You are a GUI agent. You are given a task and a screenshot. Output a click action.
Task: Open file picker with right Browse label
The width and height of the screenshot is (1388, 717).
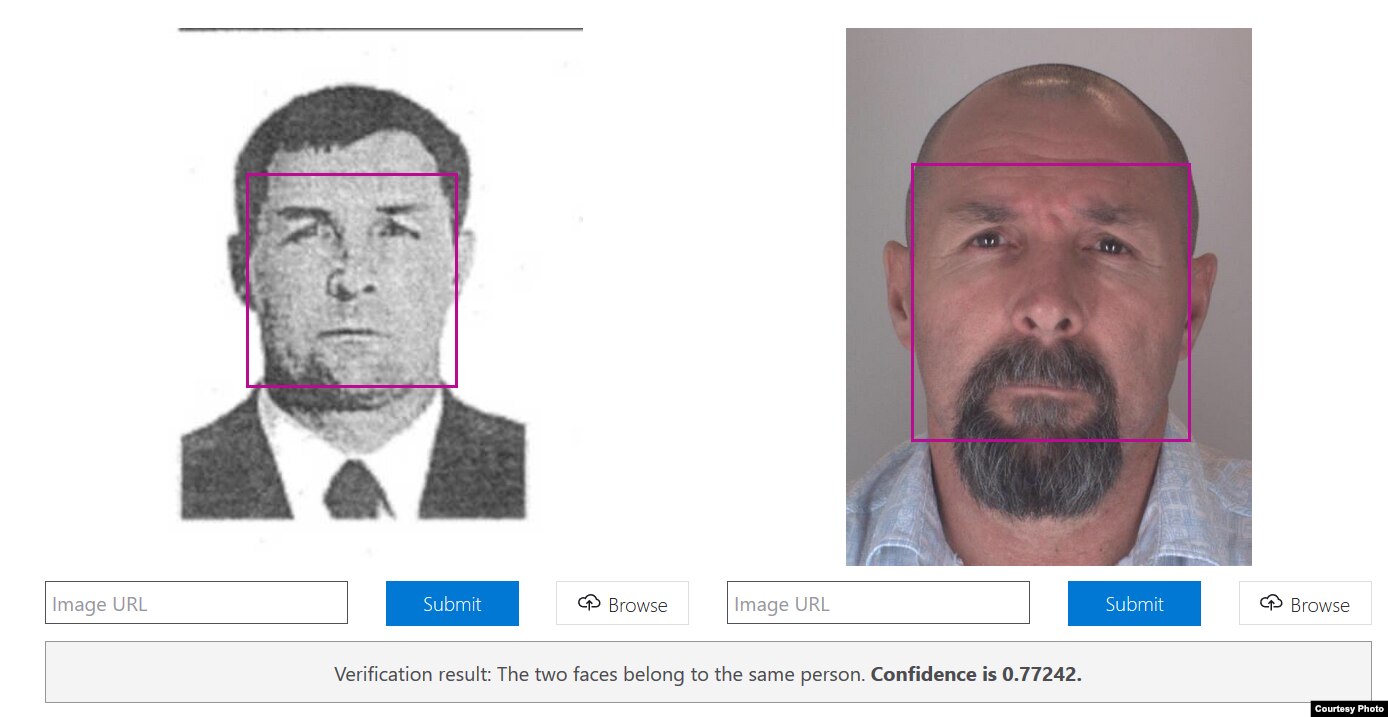click(1319, 604)
